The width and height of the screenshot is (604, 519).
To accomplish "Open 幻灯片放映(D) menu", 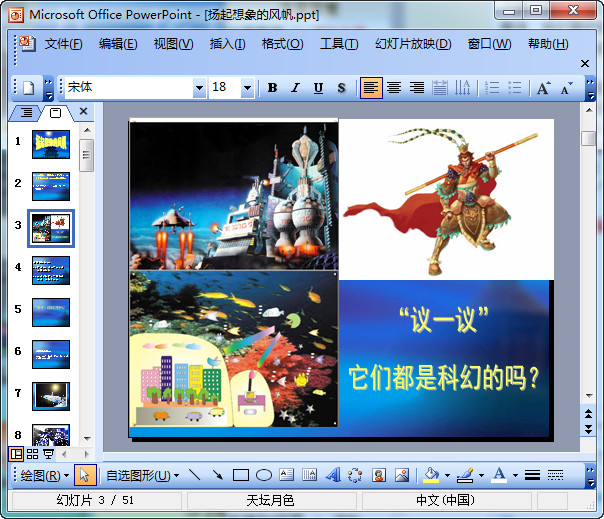I will coord(413,44).
